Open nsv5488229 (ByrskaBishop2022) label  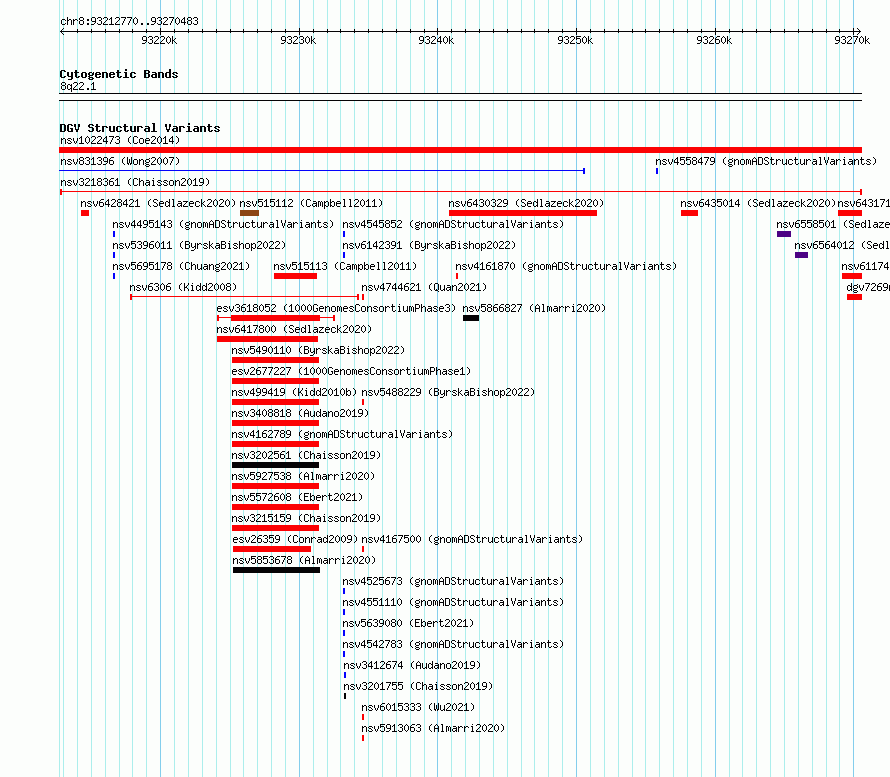pyautogui.click(x=448, y=392)
